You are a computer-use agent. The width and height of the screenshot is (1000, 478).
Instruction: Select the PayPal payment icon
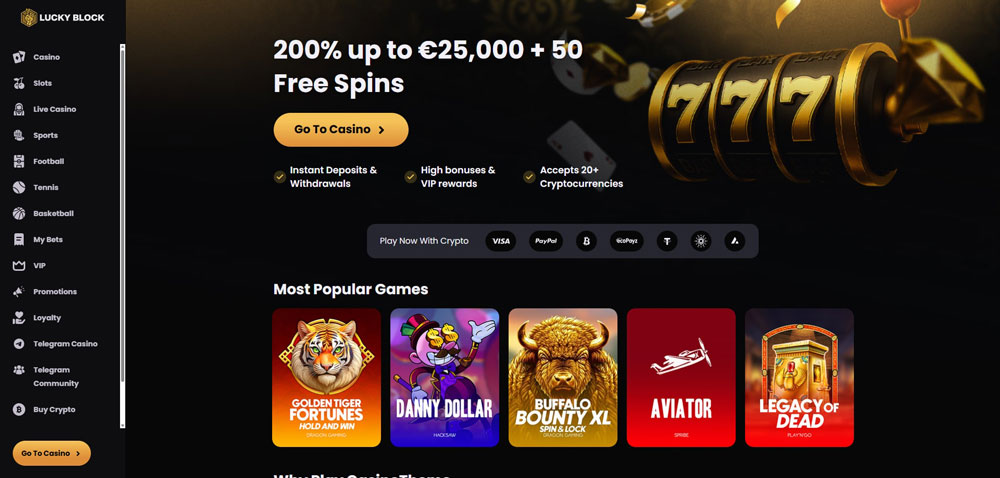click(546, 241)
